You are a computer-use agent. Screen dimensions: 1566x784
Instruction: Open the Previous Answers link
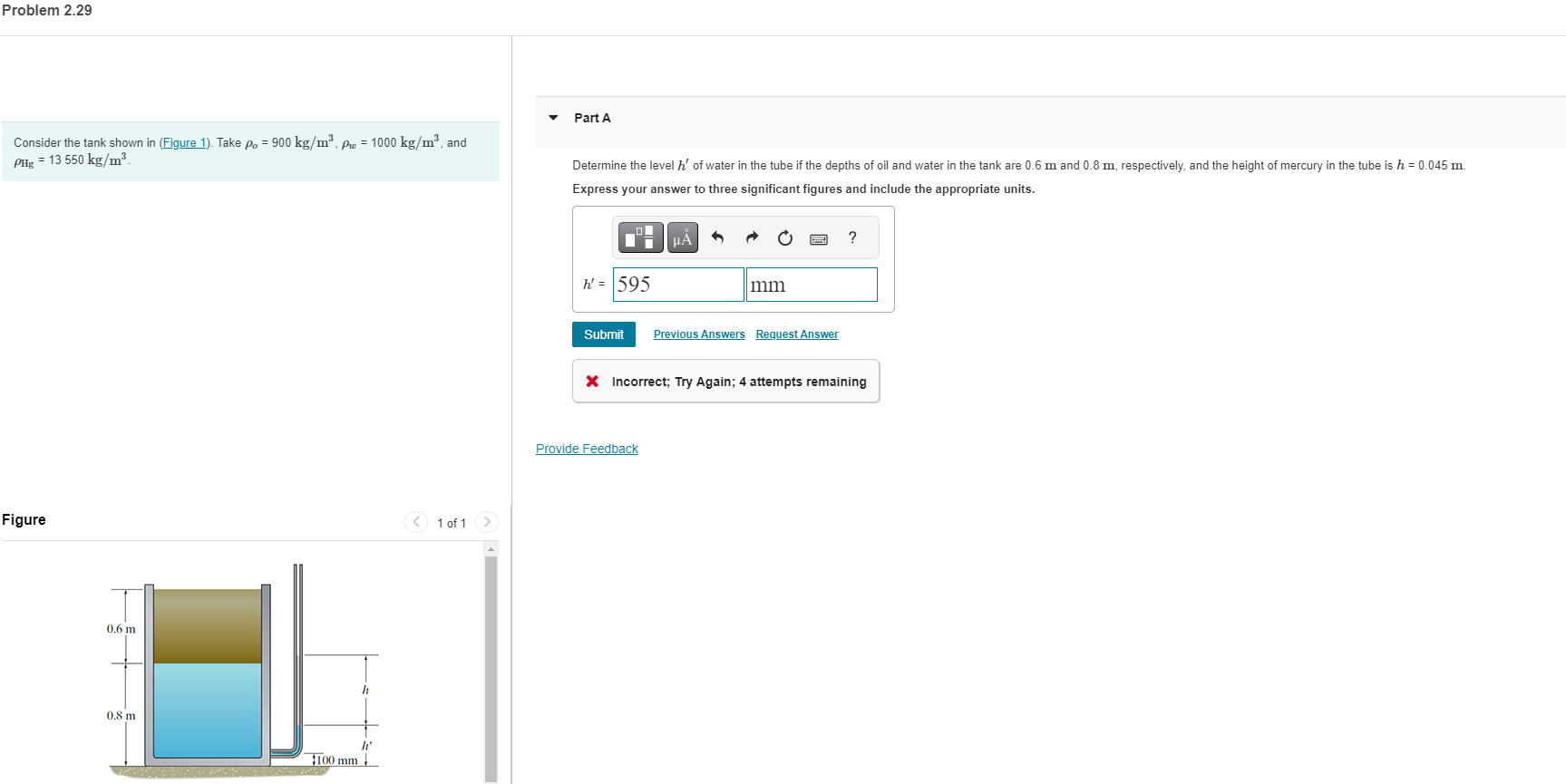point(699,334)
